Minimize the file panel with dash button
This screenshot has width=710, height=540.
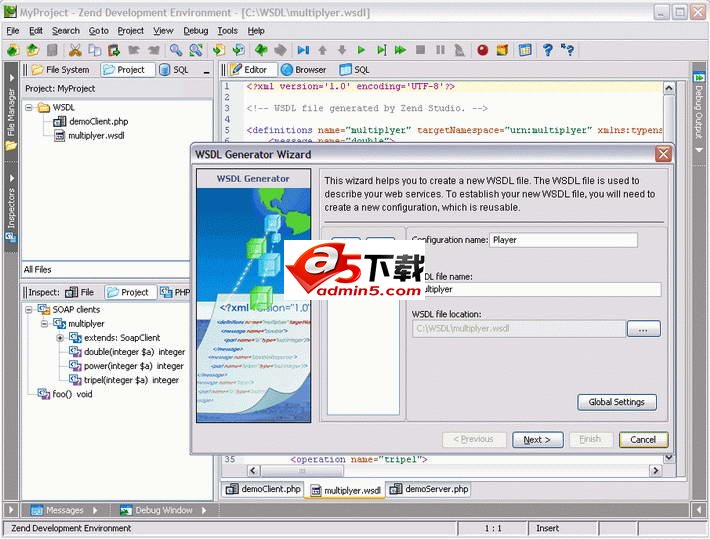pos(207,72)
